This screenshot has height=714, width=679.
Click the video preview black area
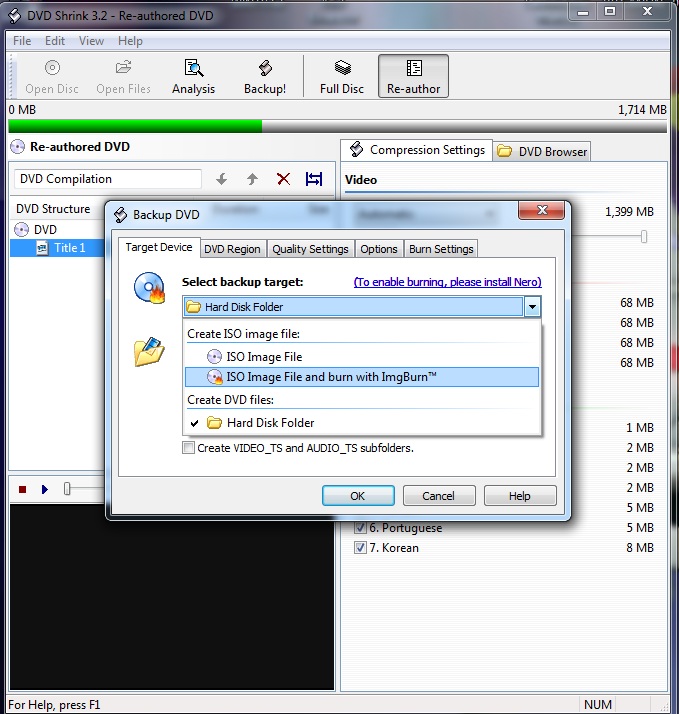172,597
